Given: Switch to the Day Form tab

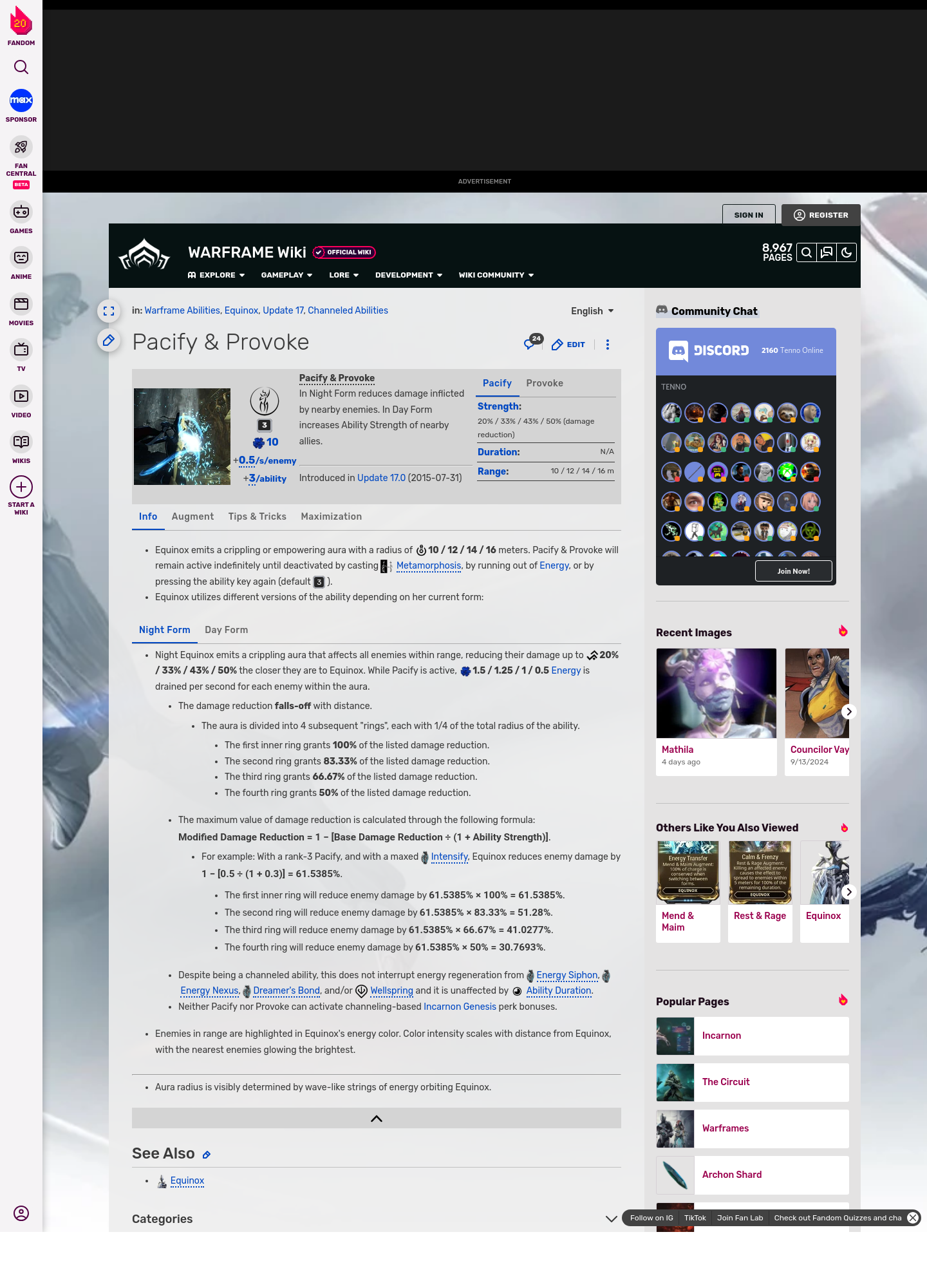Looking at the screenshot, I should tap(226, 630).
